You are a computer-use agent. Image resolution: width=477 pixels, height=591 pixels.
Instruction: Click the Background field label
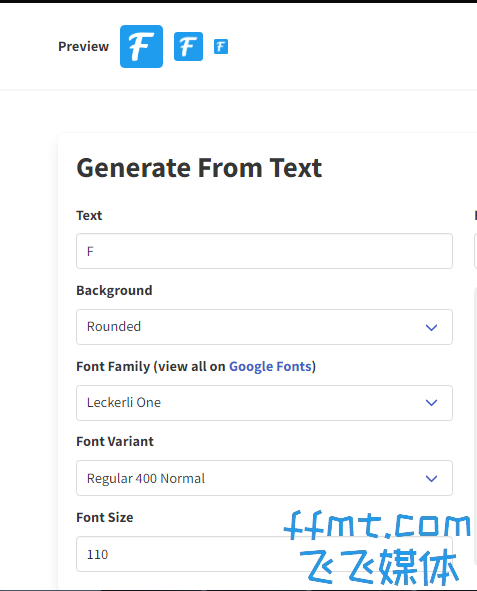tap(114, 291)
